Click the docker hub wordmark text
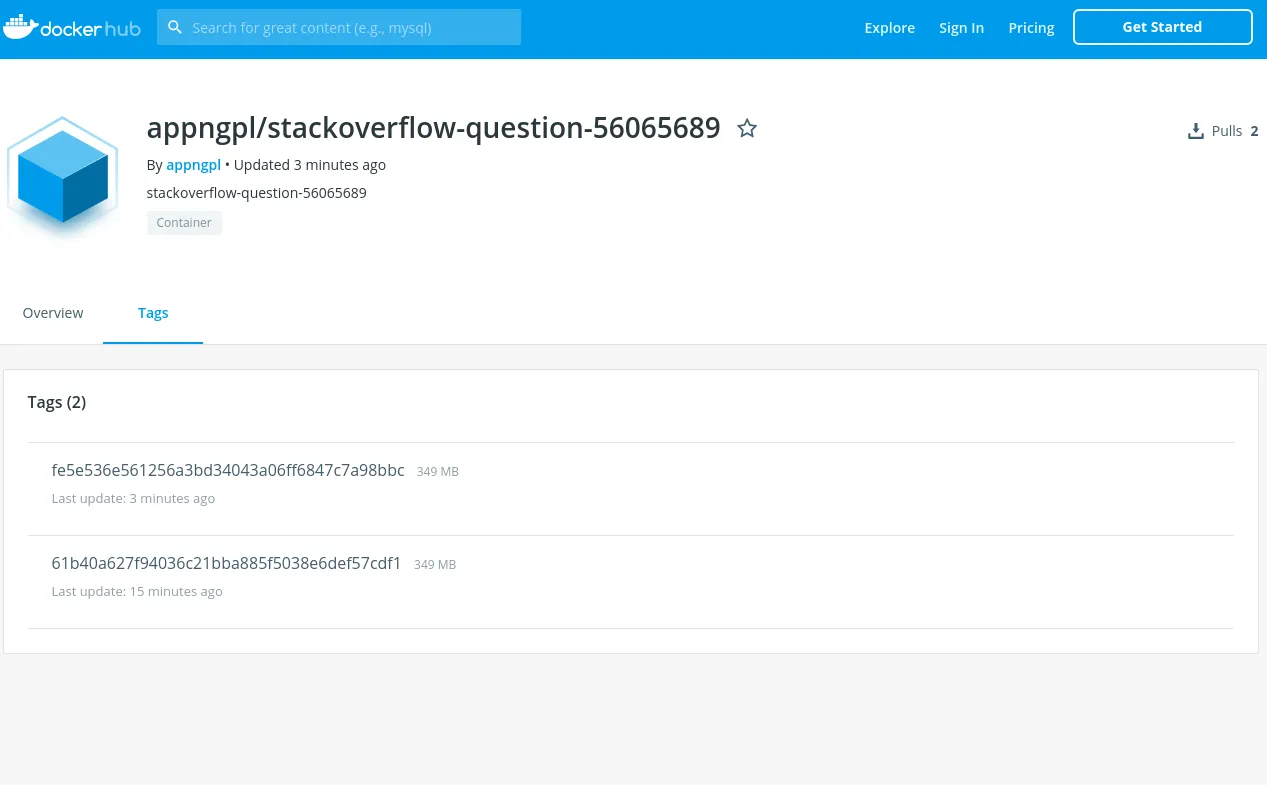This screenshot has width=1267, height=785. click(x=90, y=29)
